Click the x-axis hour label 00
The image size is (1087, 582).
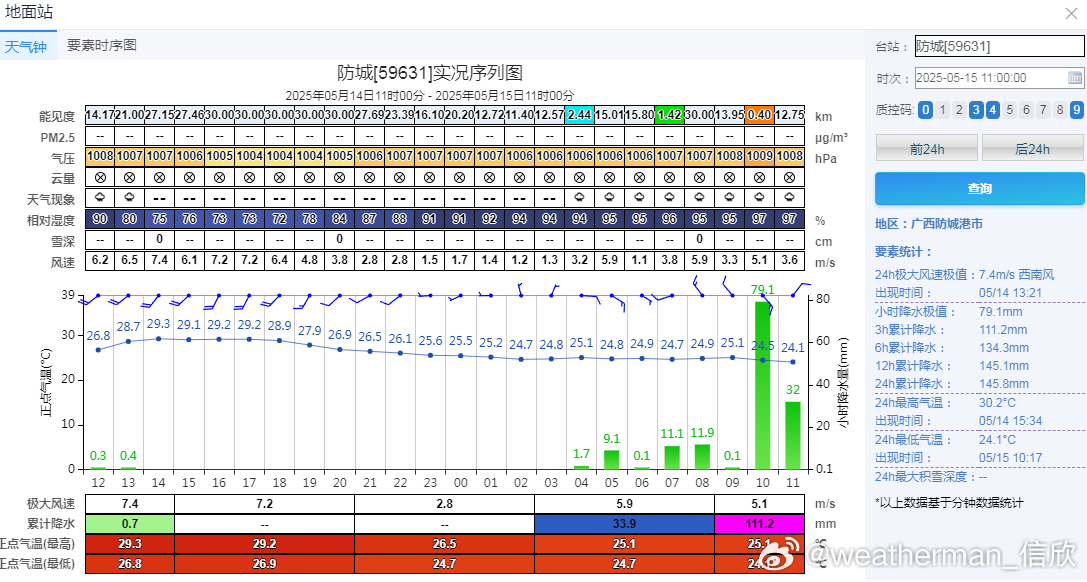(x=460, y=483)
